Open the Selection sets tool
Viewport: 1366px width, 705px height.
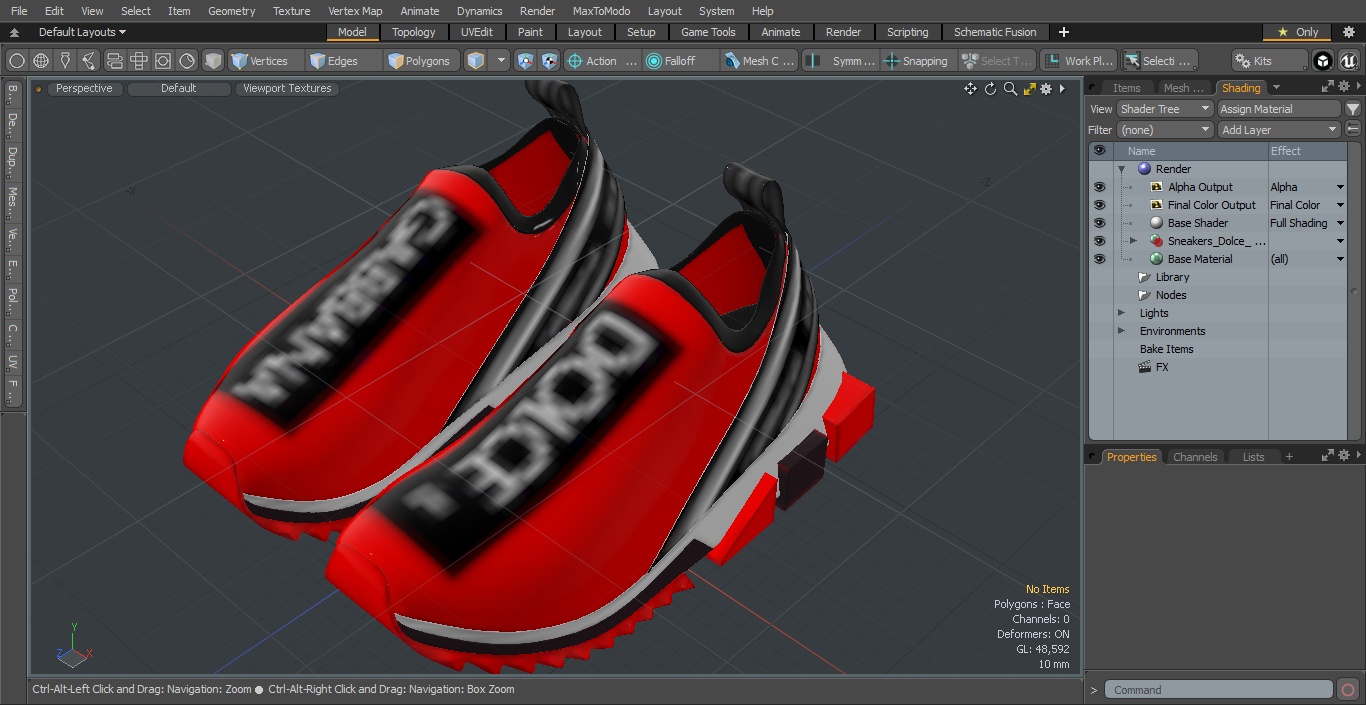1158,61
